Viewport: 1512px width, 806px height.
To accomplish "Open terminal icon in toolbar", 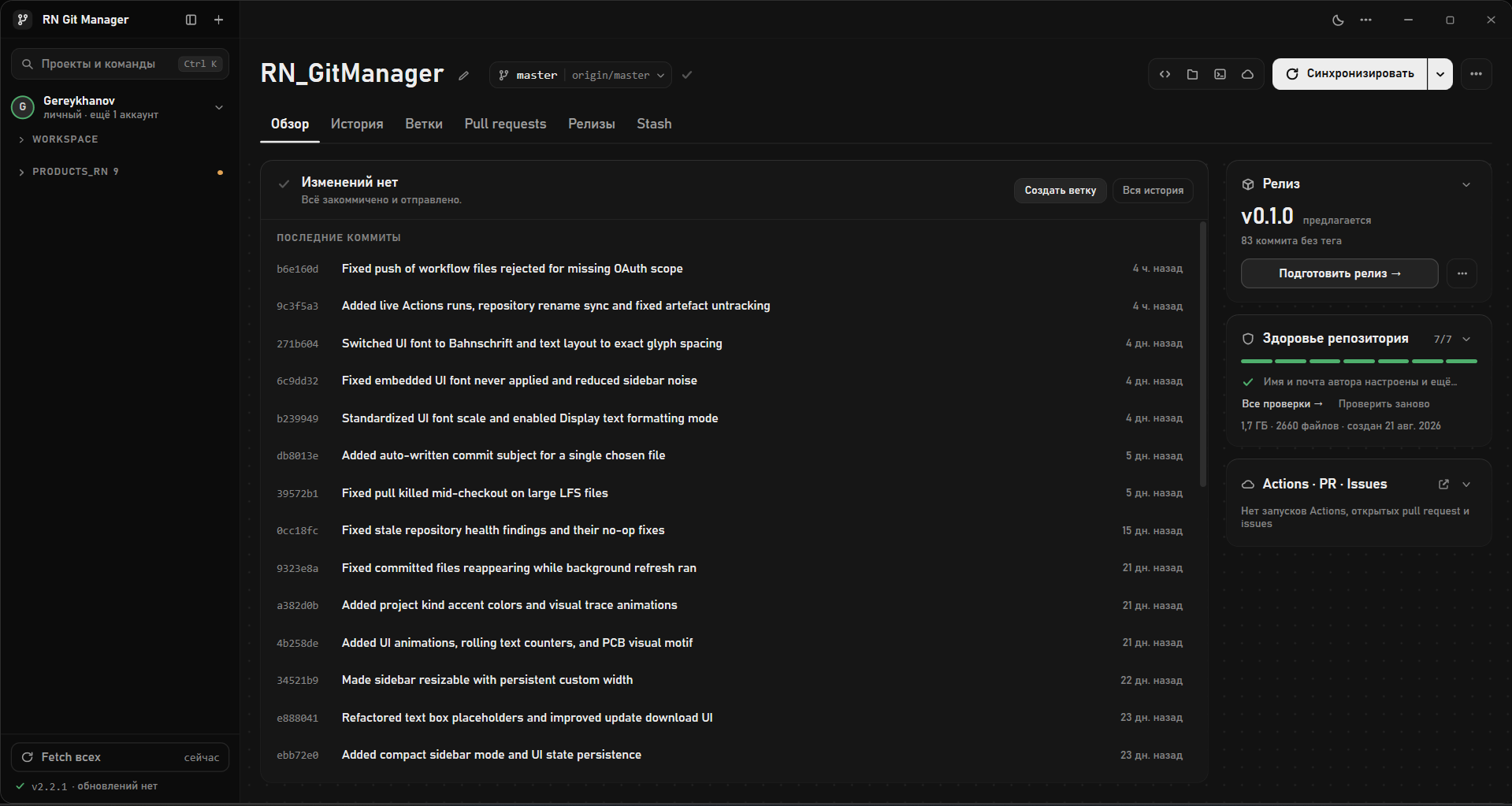I will pos(1220,74).
